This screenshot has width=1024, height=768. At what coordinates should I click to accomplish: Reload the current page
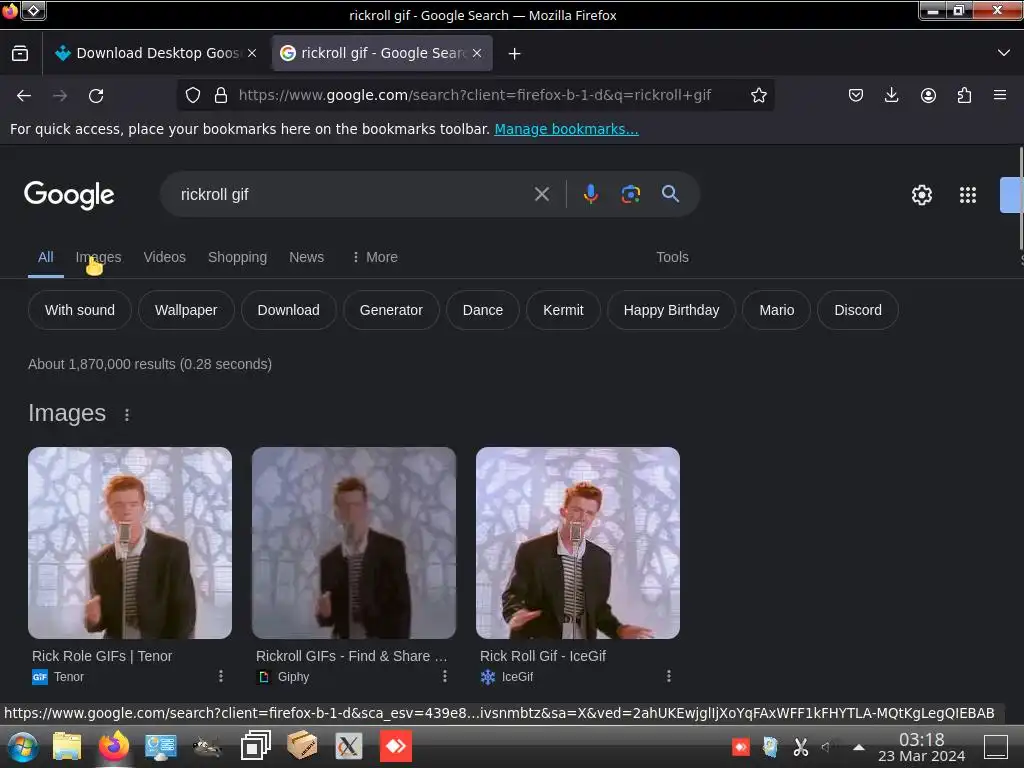tap(96, 95)
